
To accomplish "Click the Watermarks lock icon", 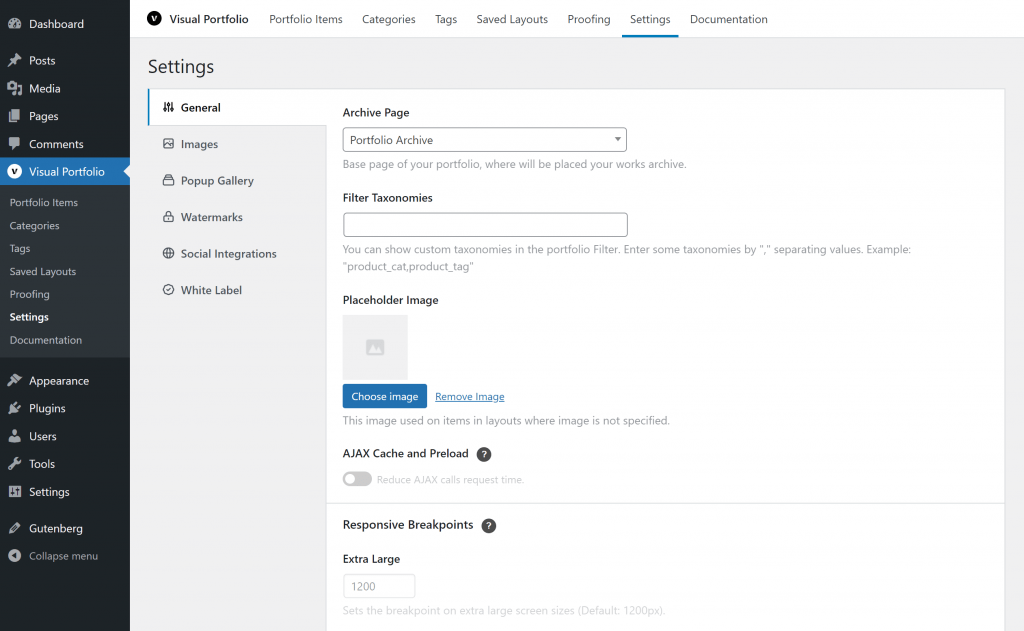I will tap(168, 217).
